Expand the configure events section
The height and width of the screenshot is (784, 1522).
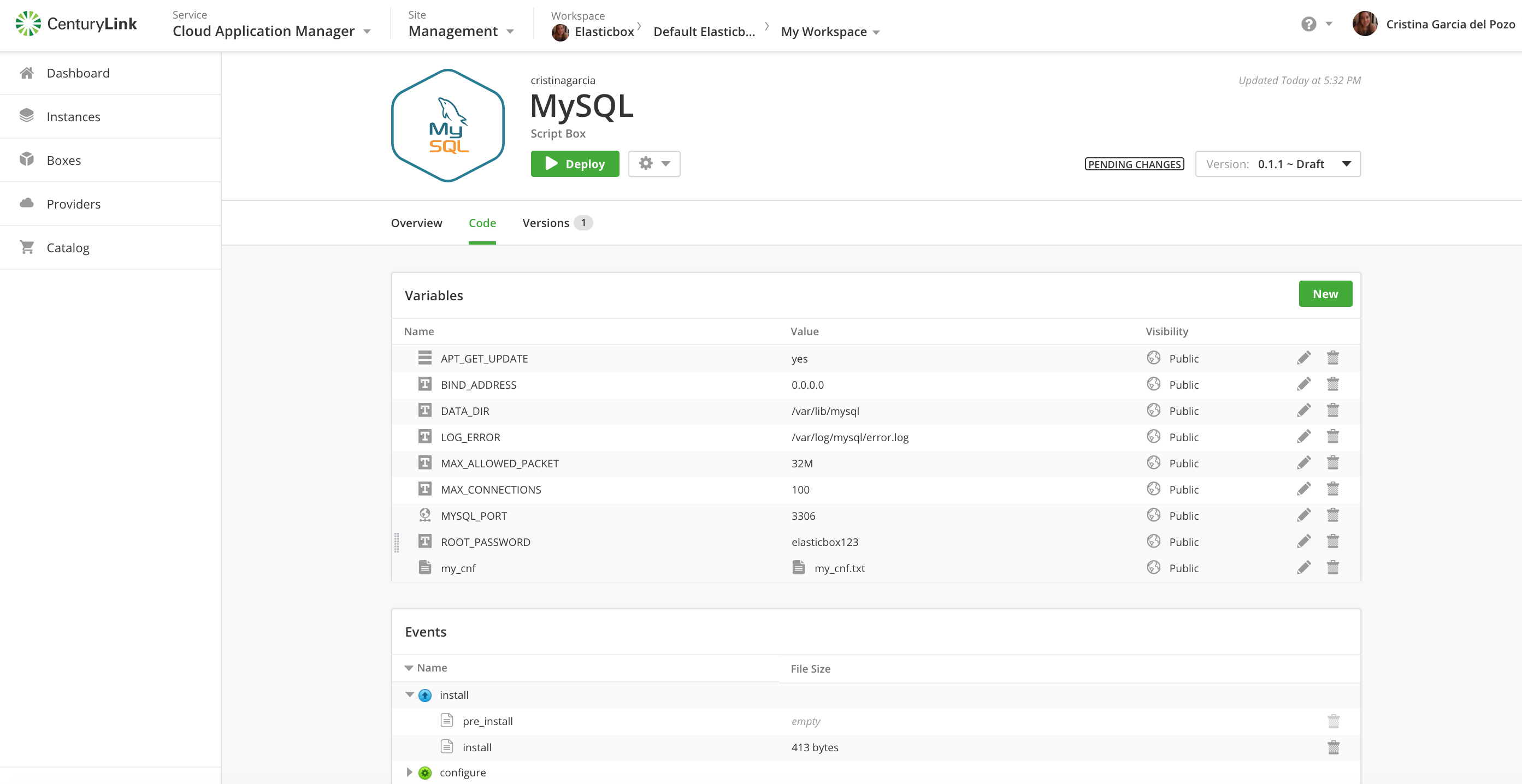pos(411,772)
